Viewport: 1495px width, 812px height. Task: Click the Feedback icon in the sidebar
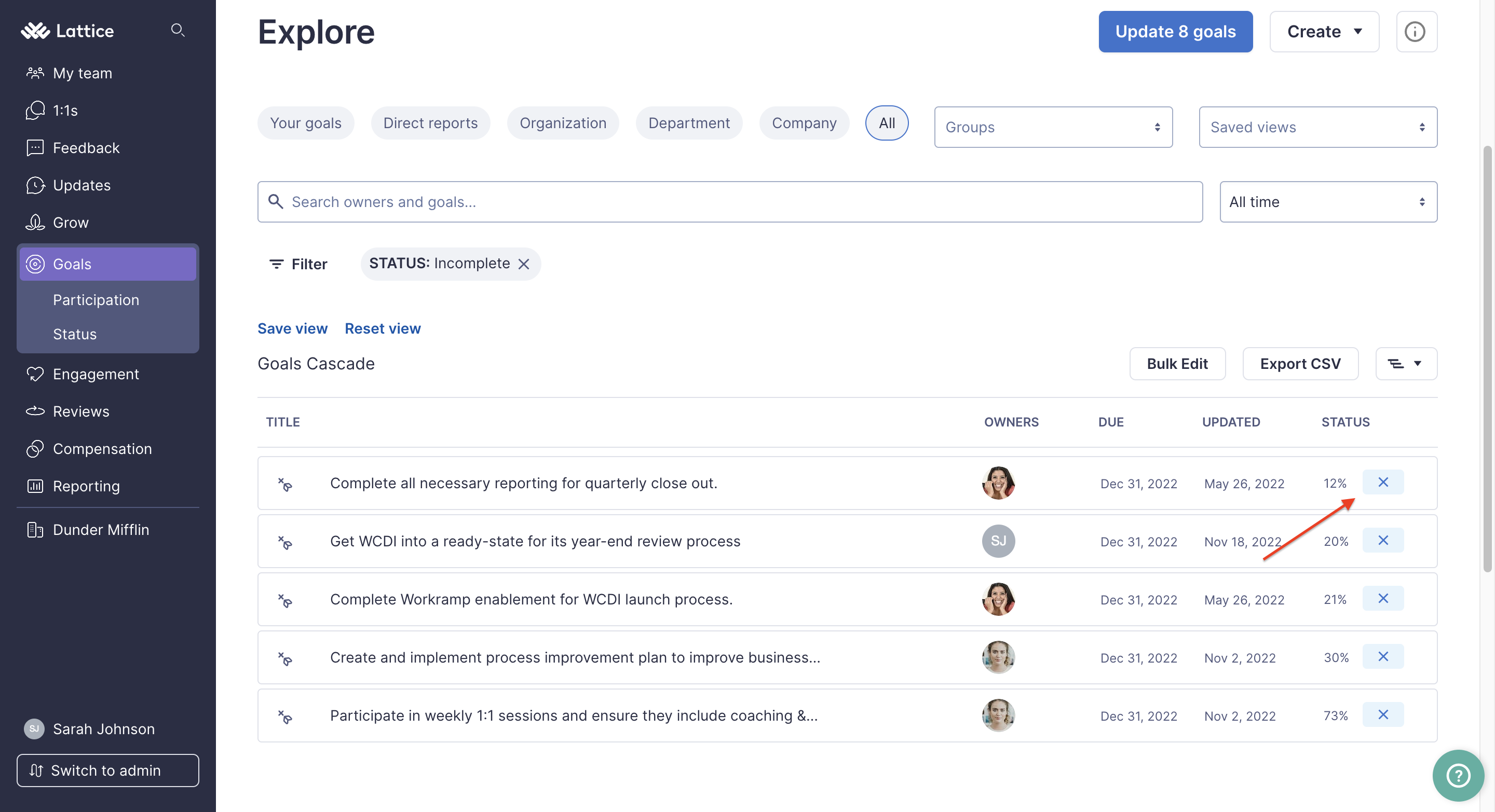point(35,148)
